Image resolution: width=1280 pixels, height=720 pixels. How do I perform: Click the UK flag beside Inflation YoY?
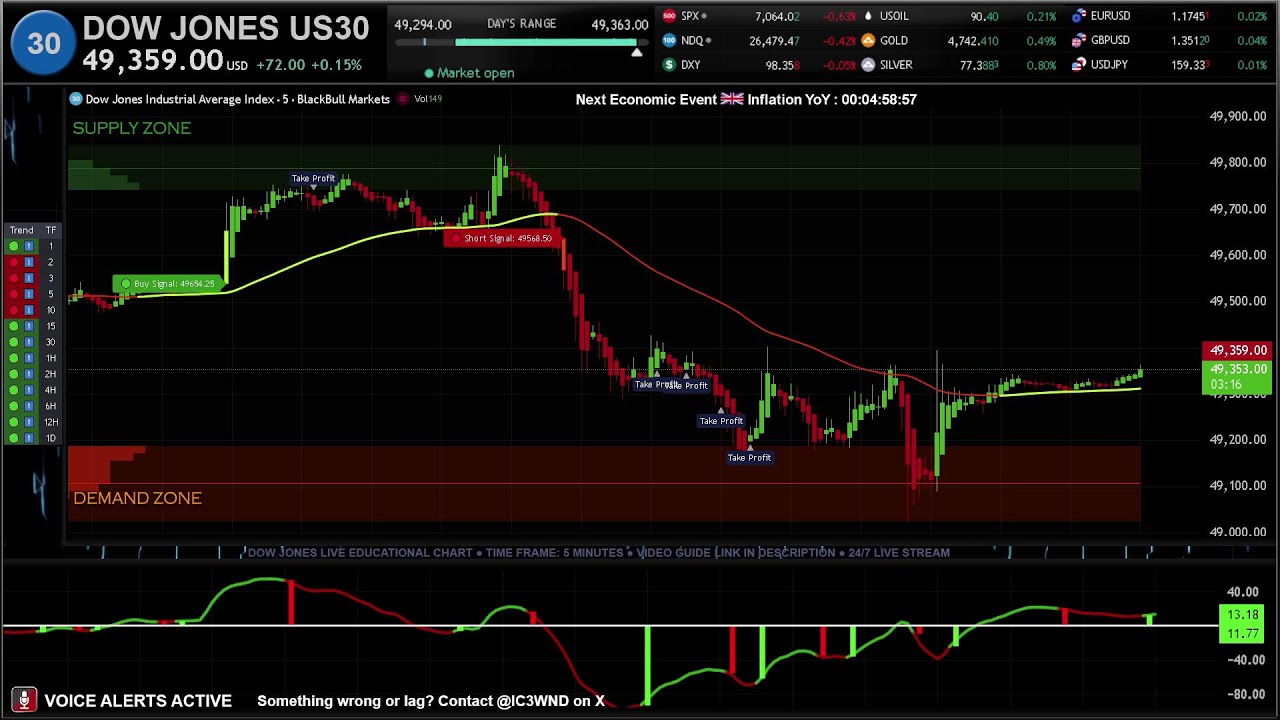click(732, 99)
